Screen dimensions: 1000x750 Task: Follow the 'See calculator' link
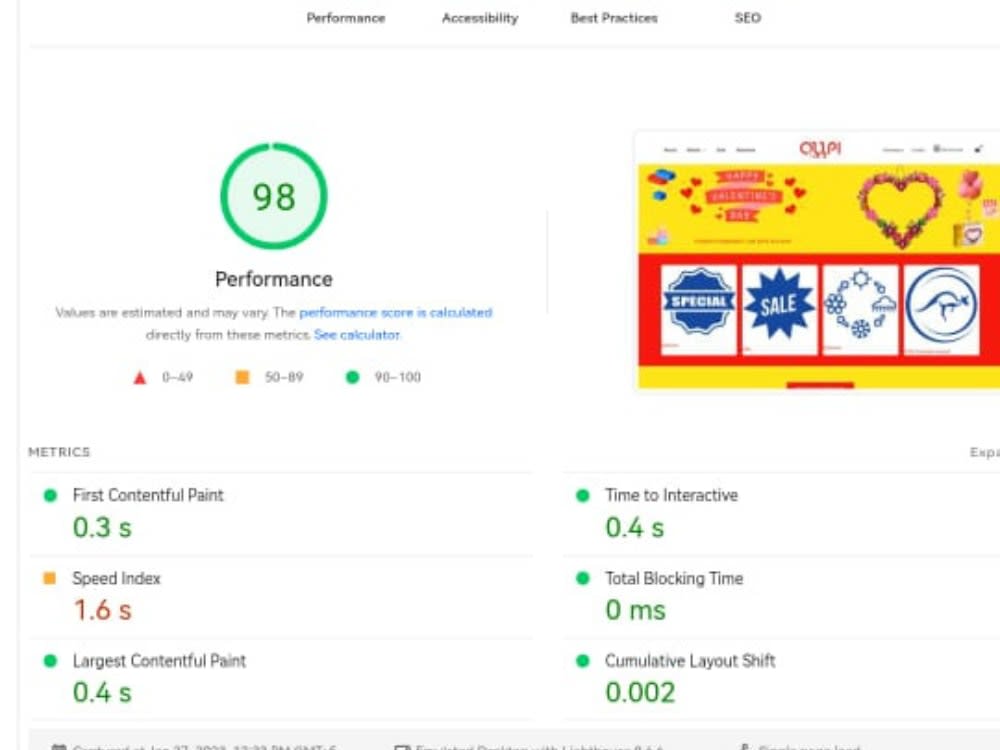tap(357, 335)
